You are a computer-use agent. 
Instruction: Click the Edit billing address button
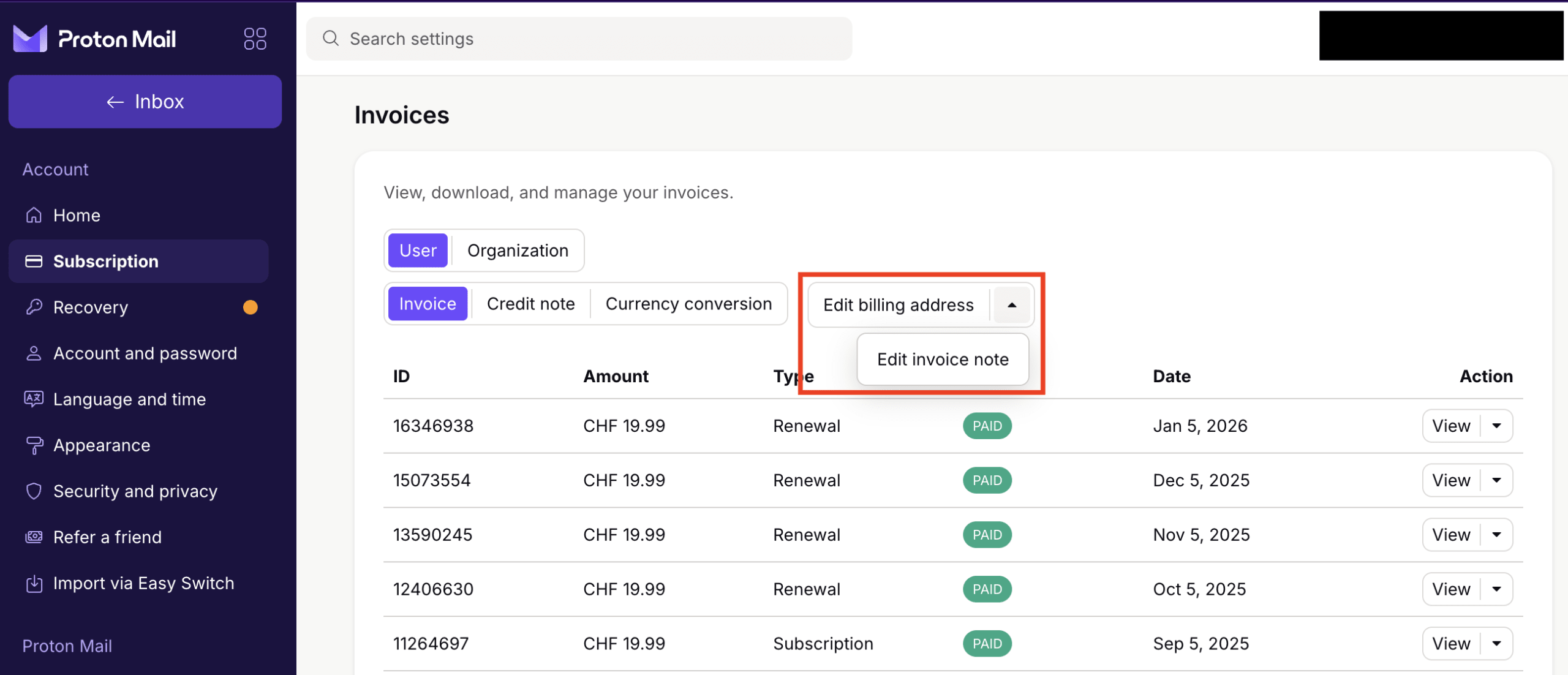pos(899,304)
